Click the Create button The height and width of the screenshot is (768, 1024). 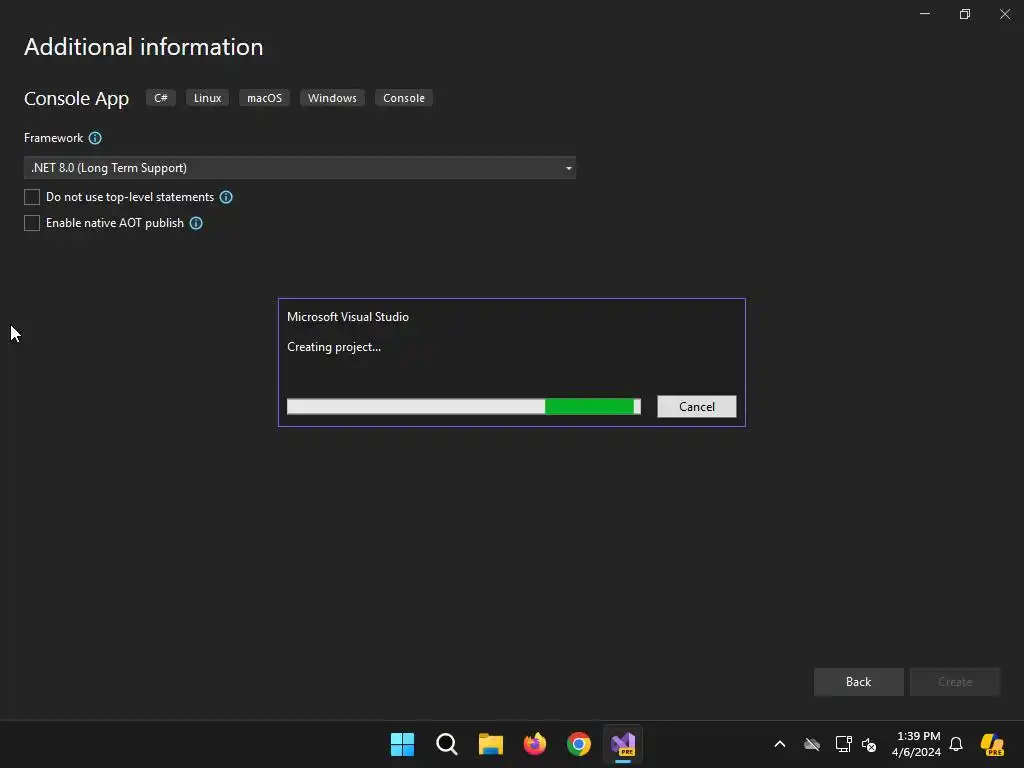tap(955, 682)
